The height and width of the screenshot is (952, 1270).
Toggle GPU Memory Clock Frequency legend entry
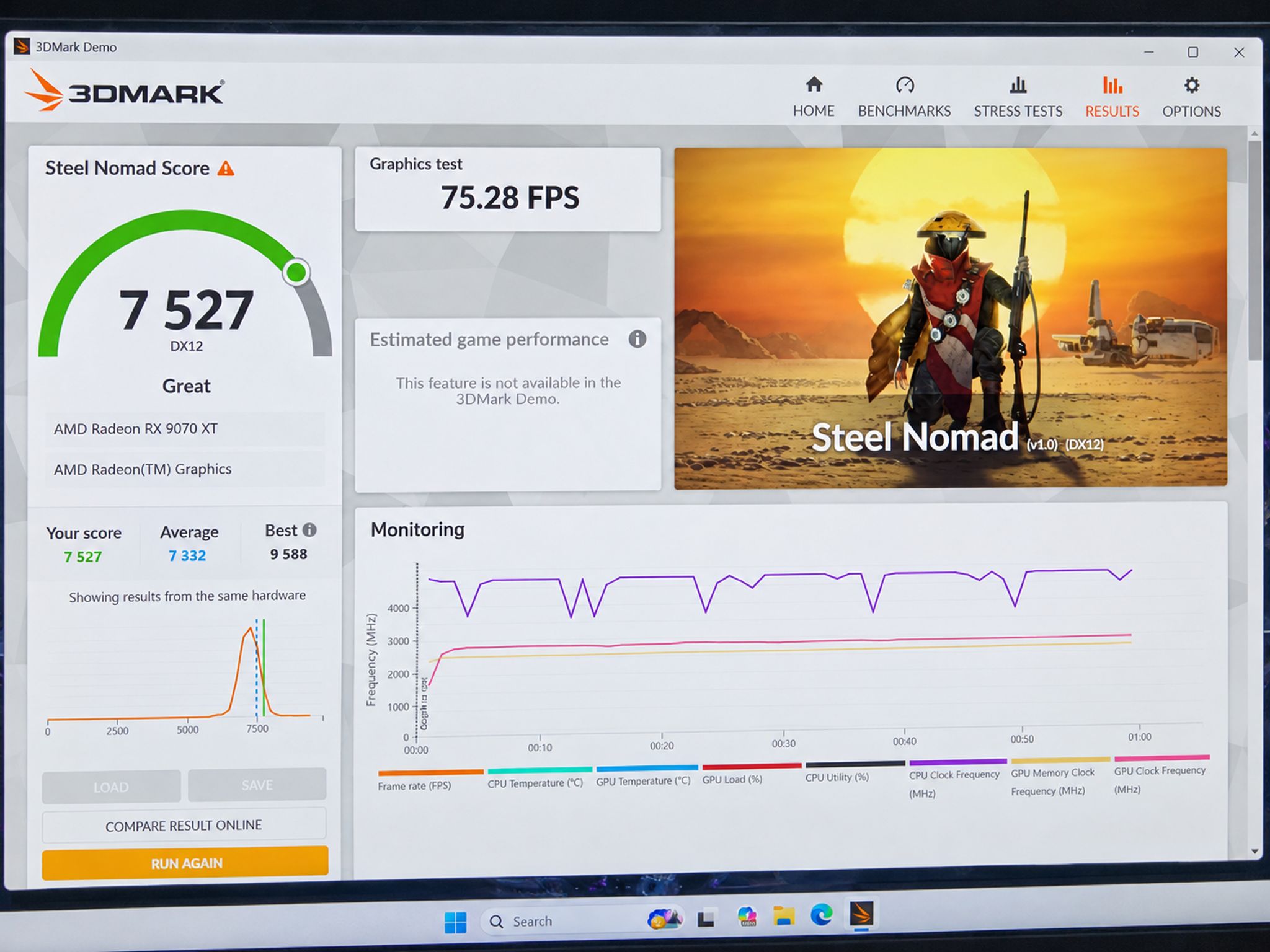pos(1060,777)
